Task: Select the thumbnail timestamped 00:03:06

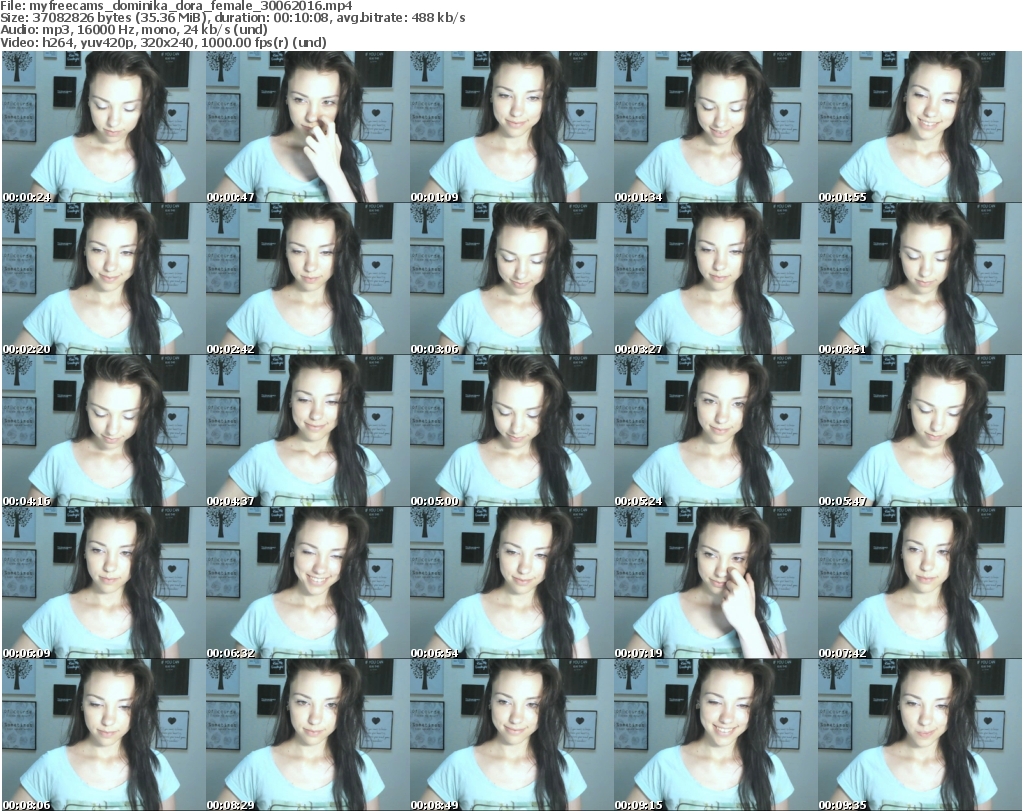Action: tap(511, 279)
